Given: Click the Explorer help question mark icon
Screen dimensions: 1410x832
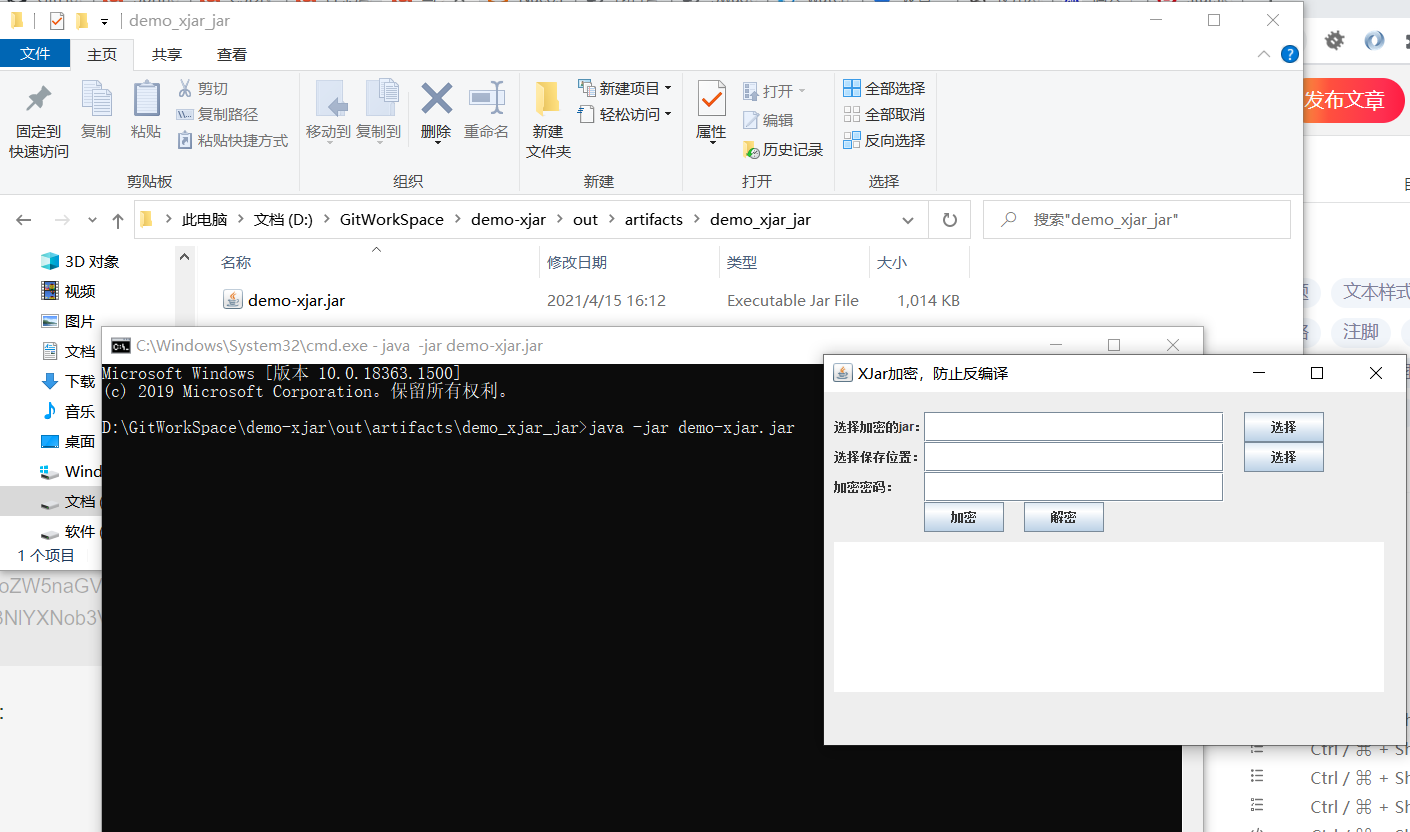Looking at the screenshot, I should pos(1290,54).
